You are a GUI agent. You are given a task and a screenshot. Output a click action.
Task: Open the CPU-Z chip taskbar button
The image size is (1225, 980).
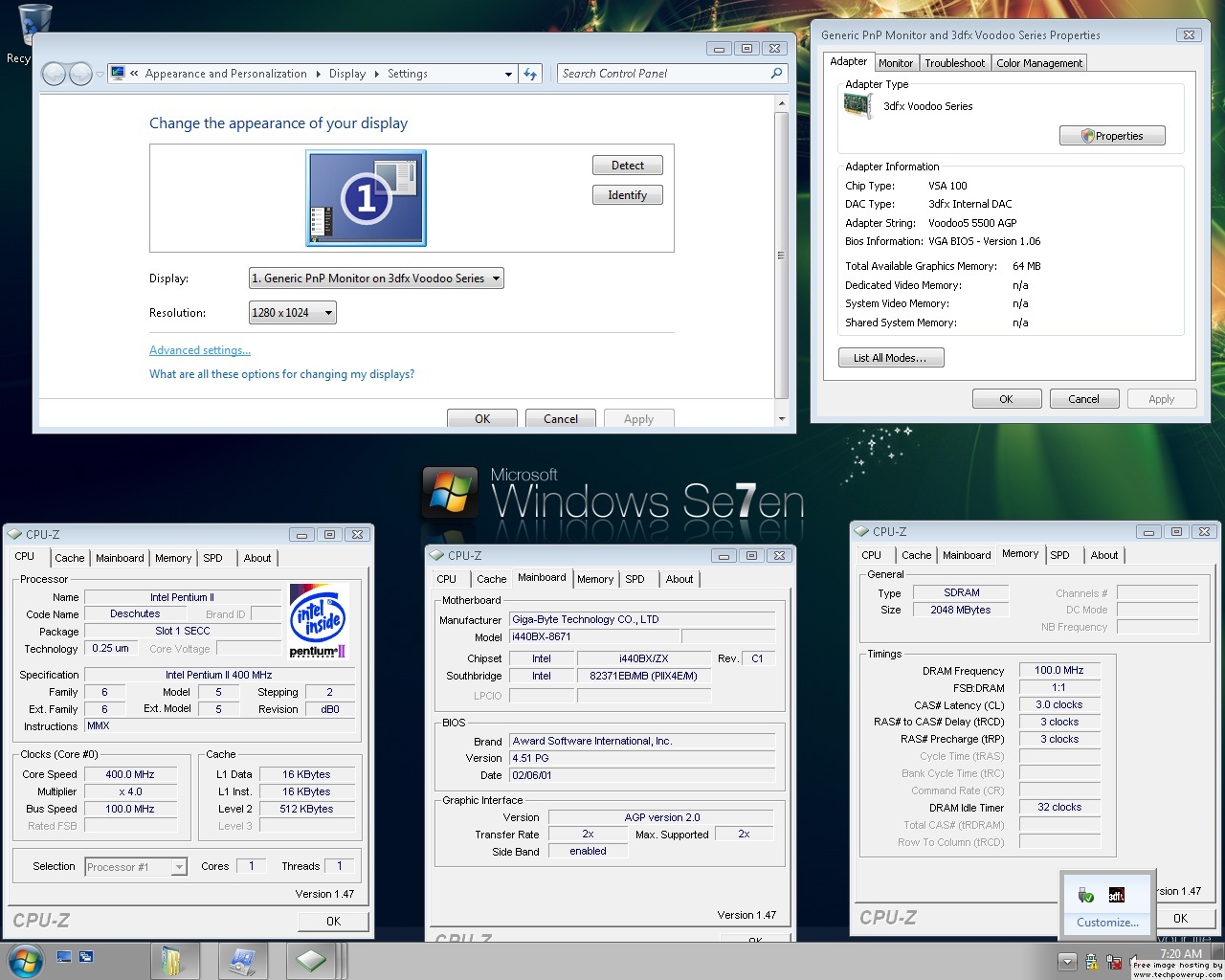click(x=310, y=960)
